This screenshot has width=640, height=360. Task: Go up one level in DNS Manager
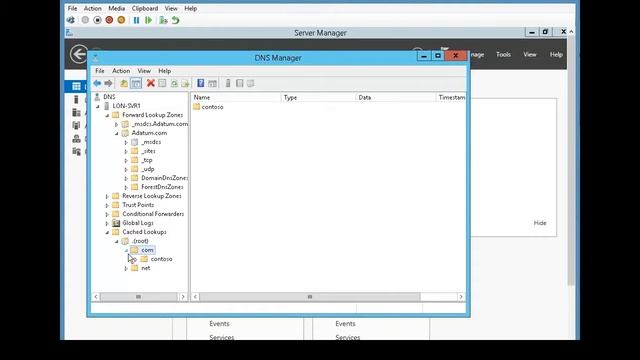coord(124,83)
